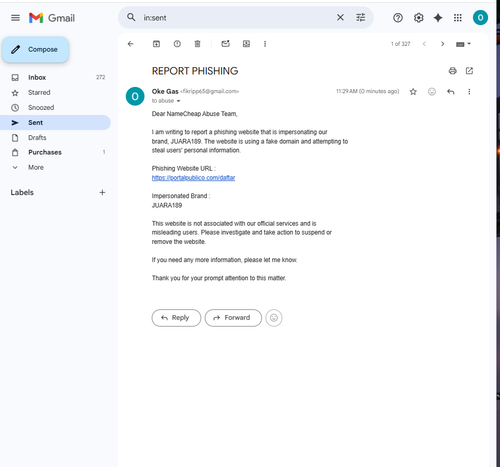Screen dimensions: 500x467
Task: Archive this email
Action: pyautogui.click(x=156, y=44)
